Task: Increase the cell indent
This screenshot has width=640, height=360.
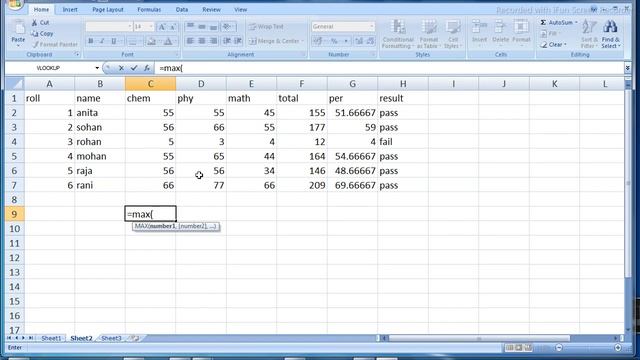Action: pyautogui.click(x=238, y=41)
